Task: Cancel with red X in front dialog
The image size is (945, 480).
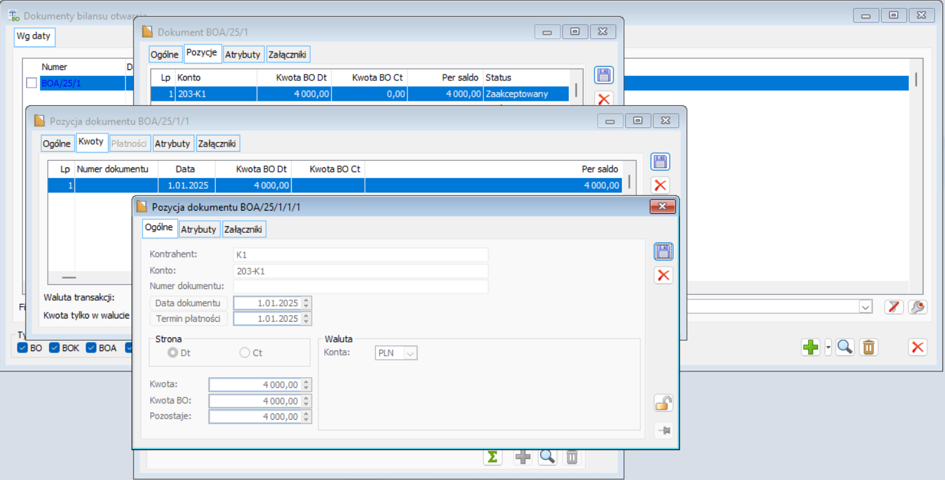Action: (x=664, y=276)
